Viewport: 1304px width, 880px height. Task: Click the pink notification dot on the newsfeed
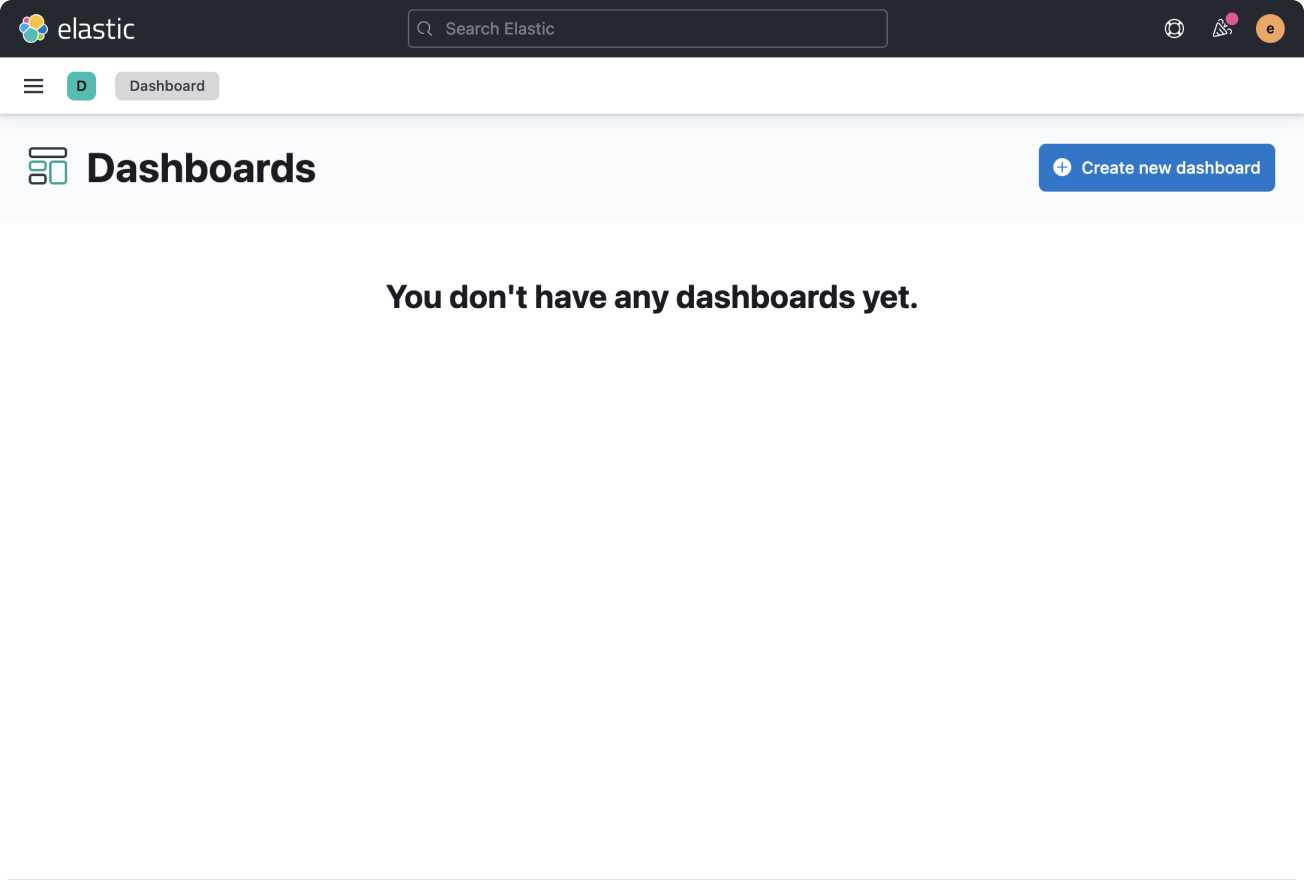point(1231,19)
